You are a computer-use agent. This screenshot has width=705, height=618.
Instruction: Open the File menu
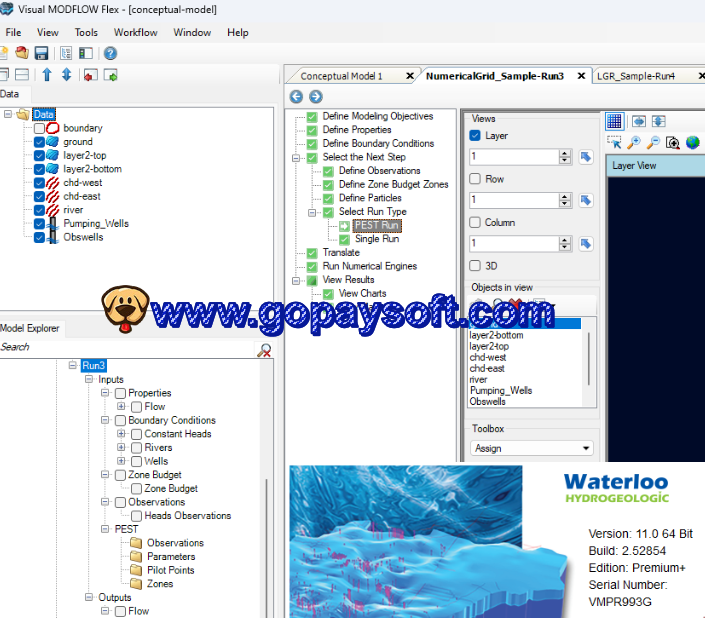coord(13,32)
